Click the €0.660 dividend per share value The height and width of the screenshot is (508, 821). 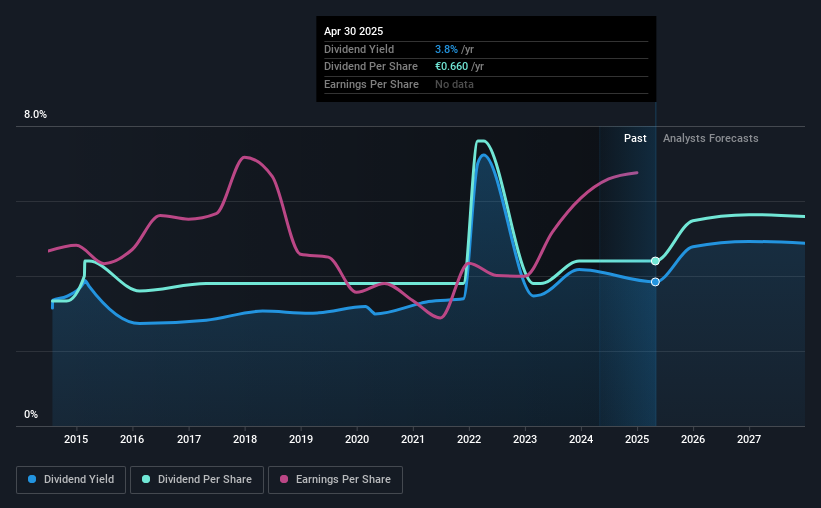(451, 67)
